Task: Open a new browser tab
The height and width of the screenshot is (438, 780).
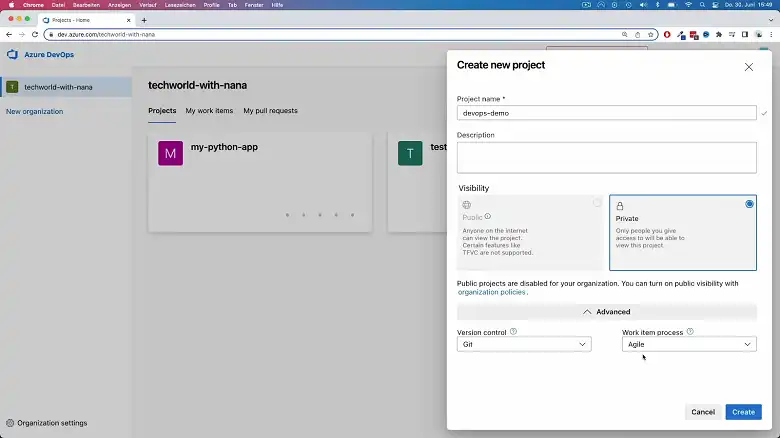Action: pyautogui.click(x=144, y=20)
